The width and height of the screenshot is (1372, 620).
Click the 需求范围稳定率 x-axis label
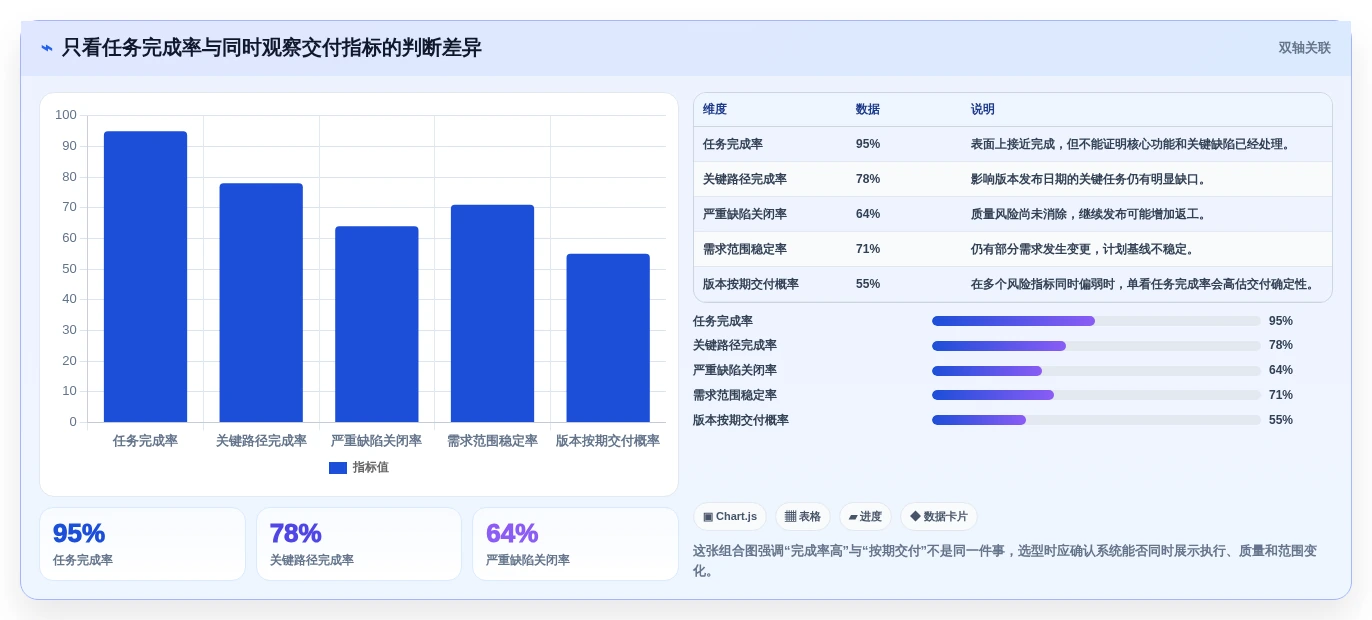(492, 441)
